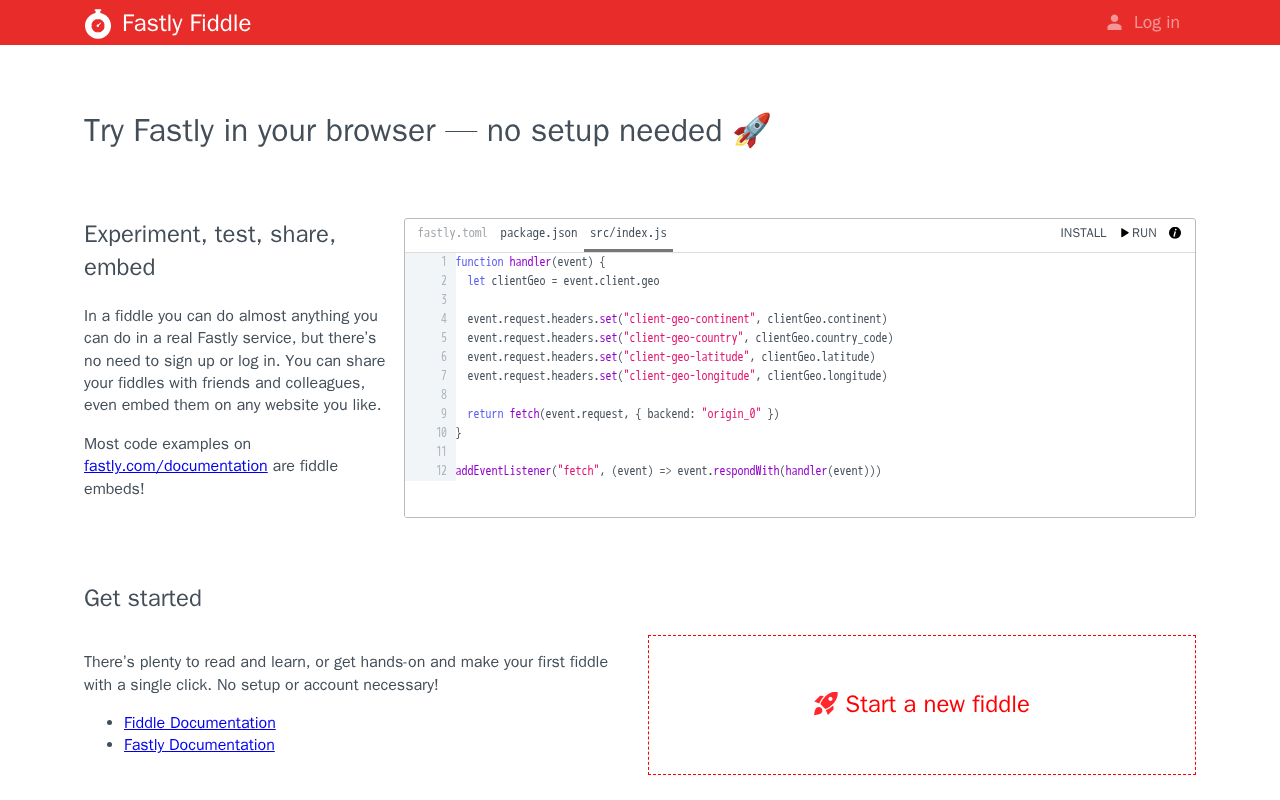Open the fastly.com/documentation link

[176, 466]
